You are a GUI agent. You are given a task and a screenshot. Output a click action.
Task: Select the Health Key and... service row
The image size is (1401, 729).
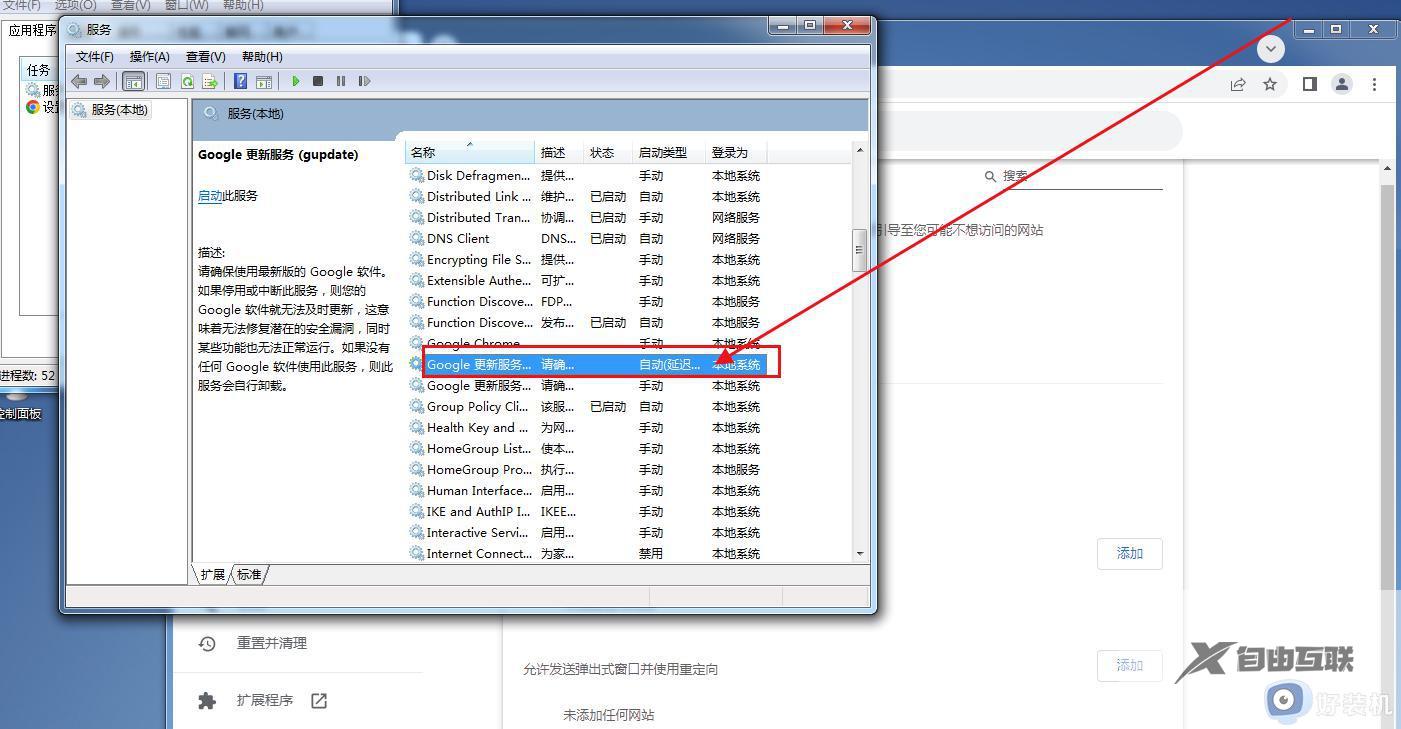coord(586,428)
